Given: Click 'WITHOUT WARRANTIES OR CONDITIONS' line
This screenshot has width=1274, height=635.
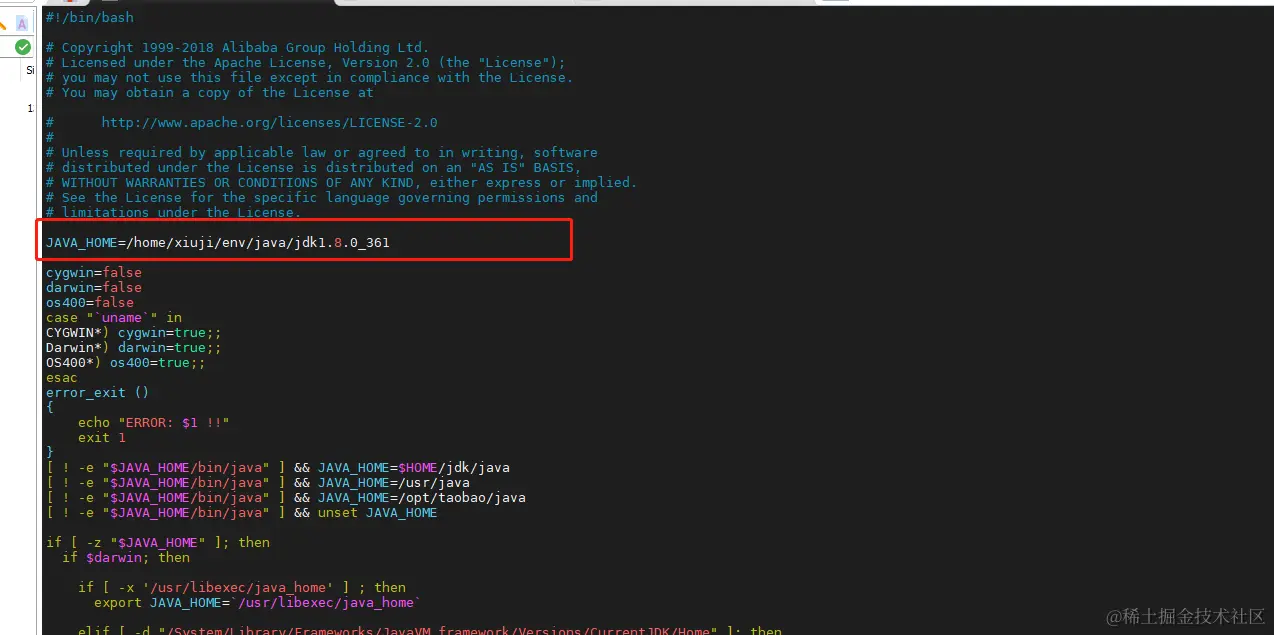Looking at the screenshot, I should tap(341, 182).
